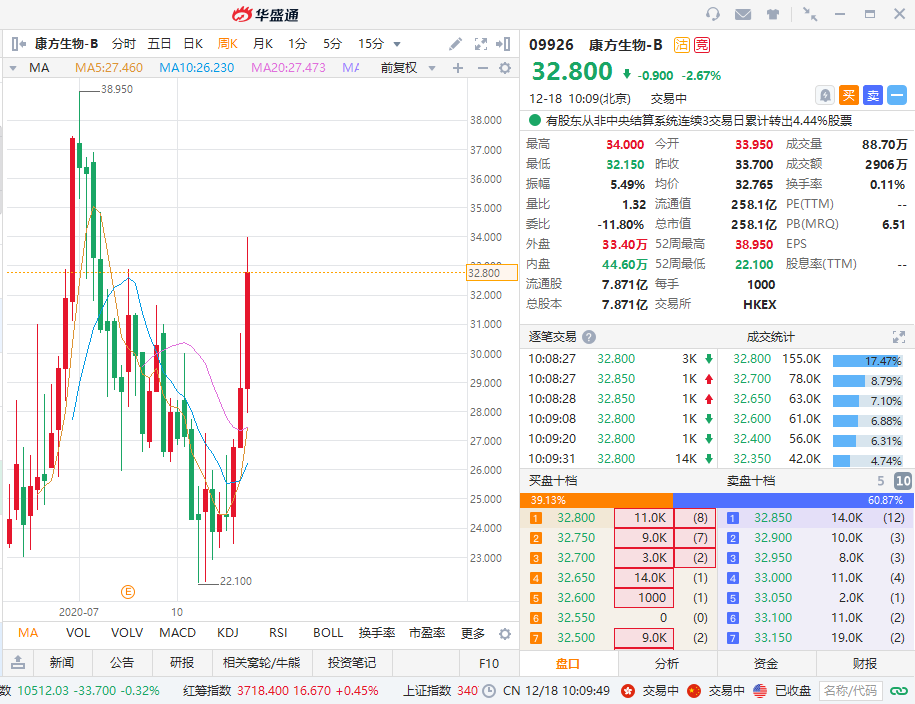Viewport: 915px width, 704px height.
Task: Click the compact-mode arrows icon
Action: pos(809,14)
